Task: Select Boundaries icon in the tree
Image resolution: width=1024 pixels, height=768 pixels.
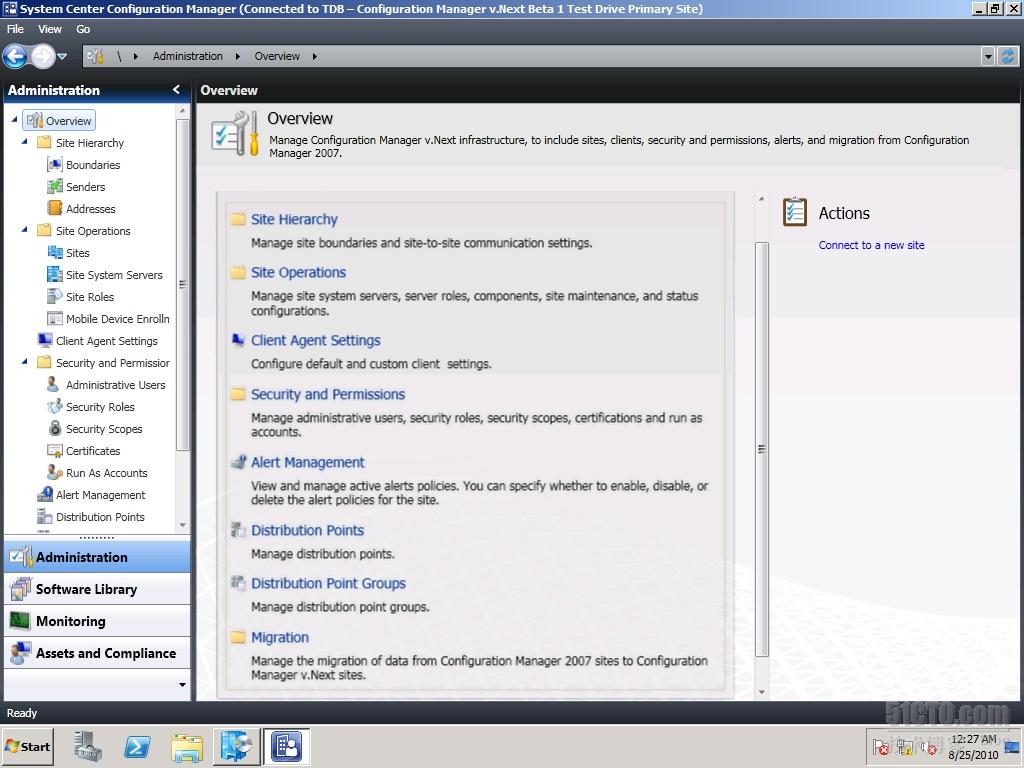Action: click(55, 165)
